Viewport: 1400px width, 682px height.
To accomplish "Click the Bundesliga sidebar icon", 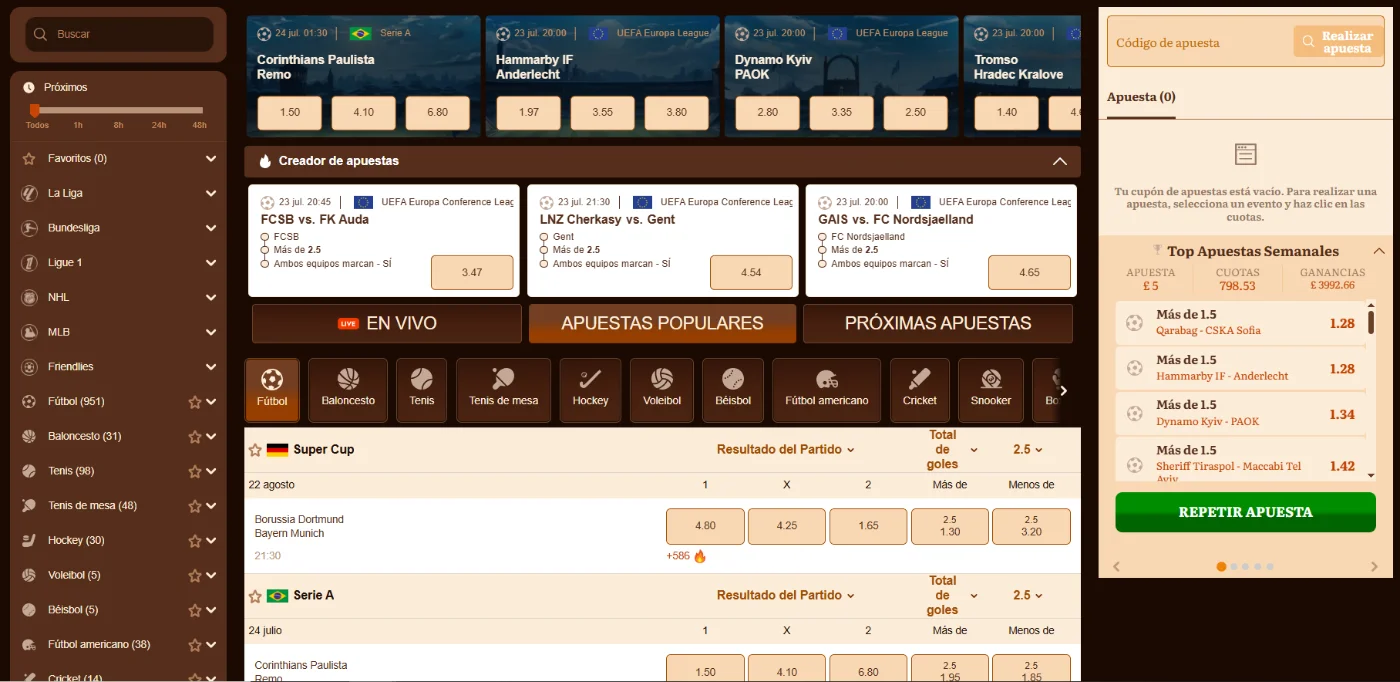I will (x=29, y=228).
